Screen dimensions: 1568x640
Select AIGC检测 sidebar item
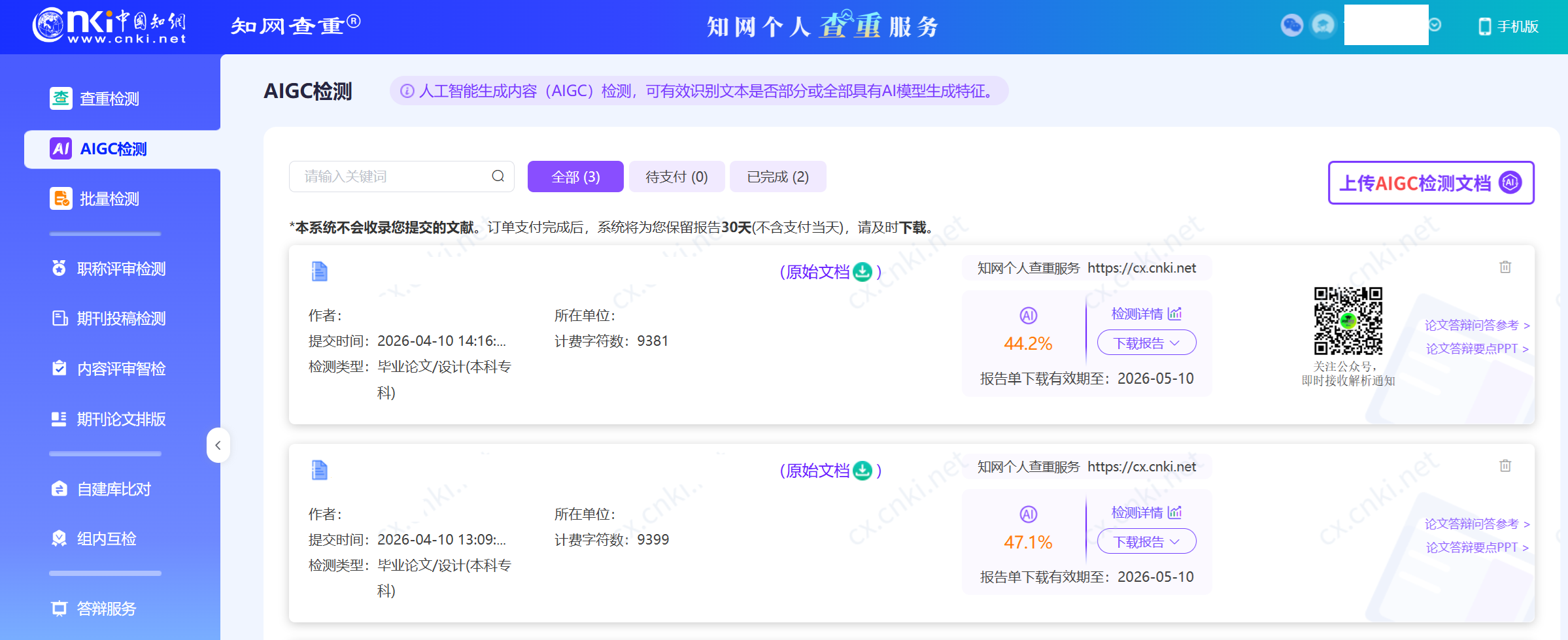pos(122,149)
